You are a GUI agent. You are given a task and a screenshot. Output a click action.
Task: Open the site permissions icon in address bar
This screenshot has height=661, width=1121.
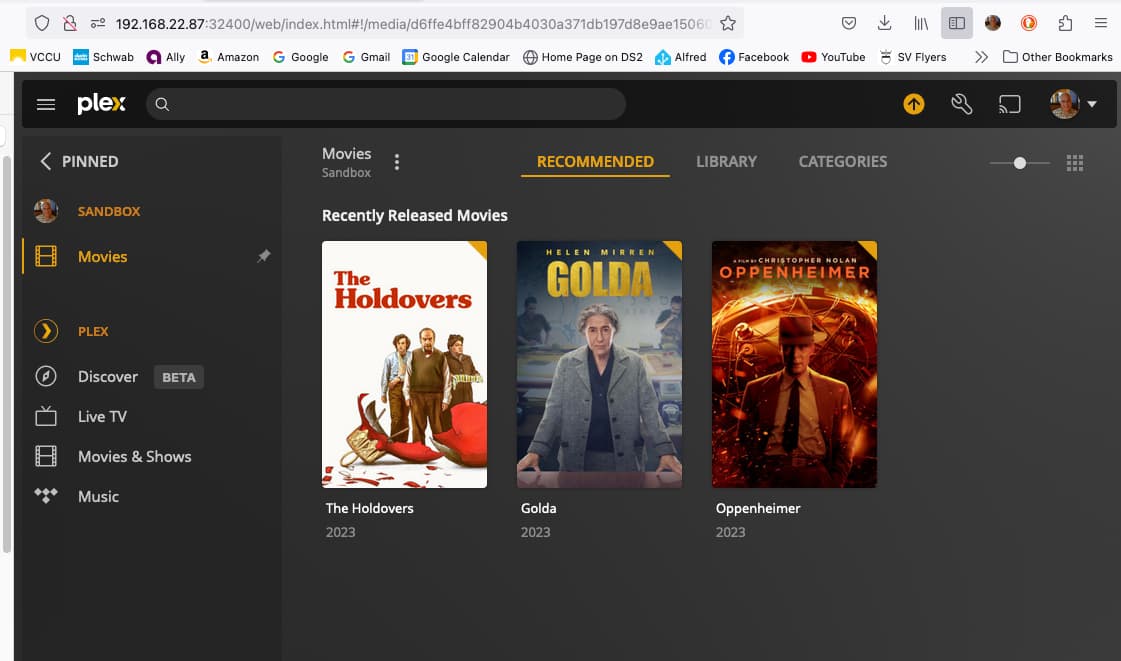[x=98, y=24]
